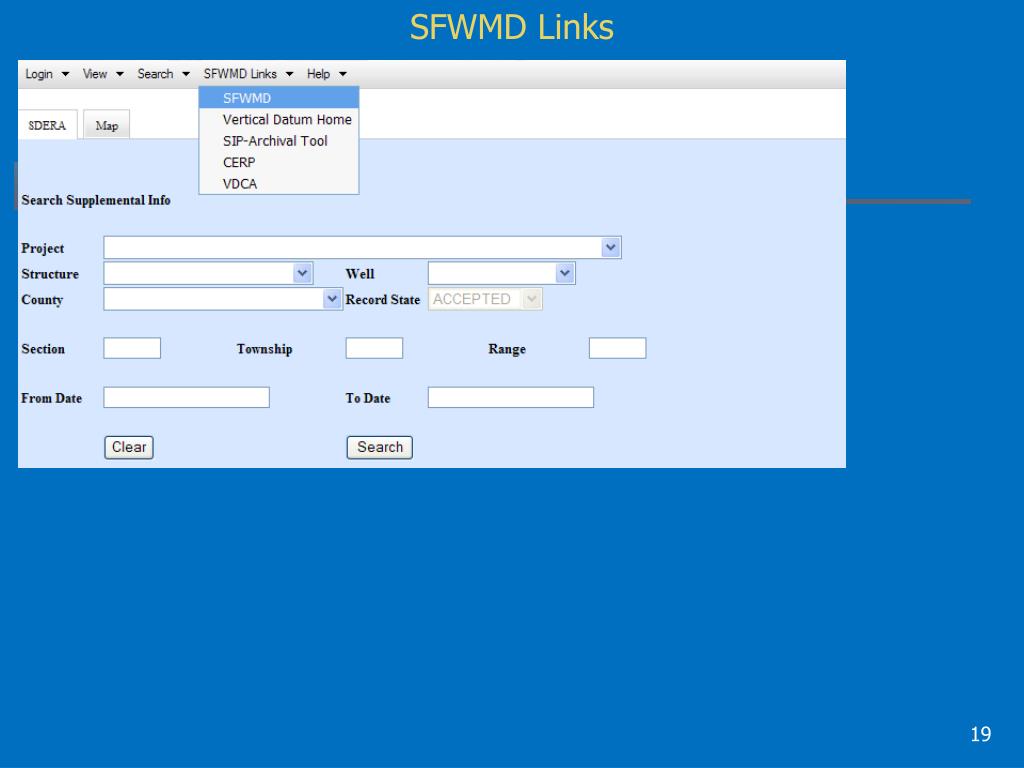Switch to the Map tab
Screen dimensions: 1024x768
106,125
